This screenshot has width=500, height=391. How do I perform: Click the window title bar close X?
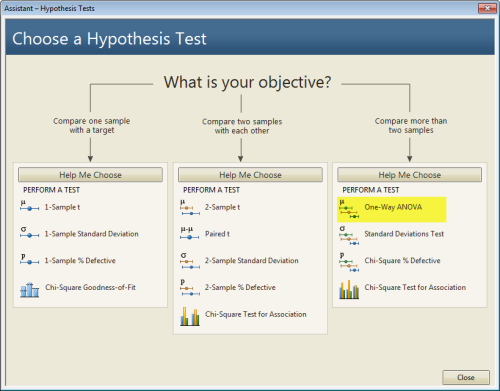pos(487,8)
